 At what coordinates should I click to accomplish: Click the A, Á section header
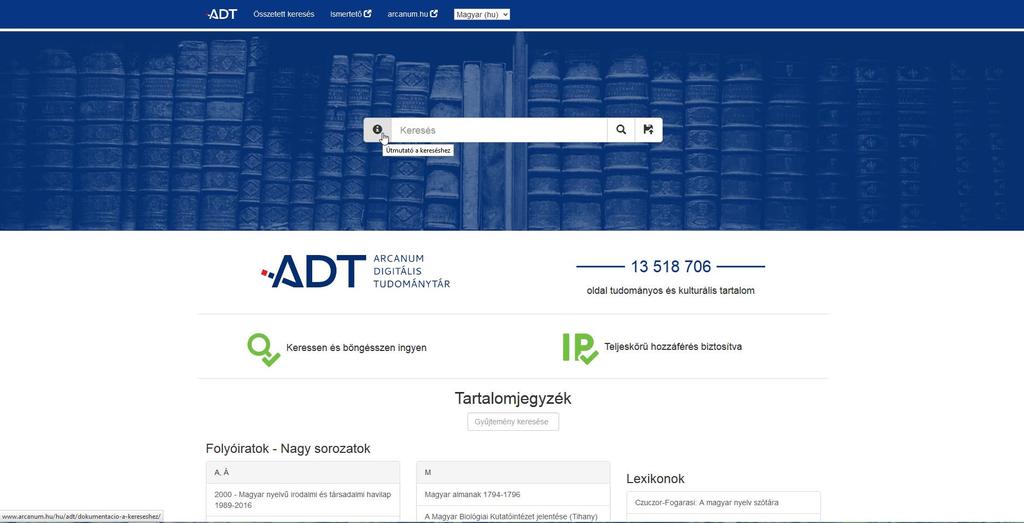(x=302, y=472)
